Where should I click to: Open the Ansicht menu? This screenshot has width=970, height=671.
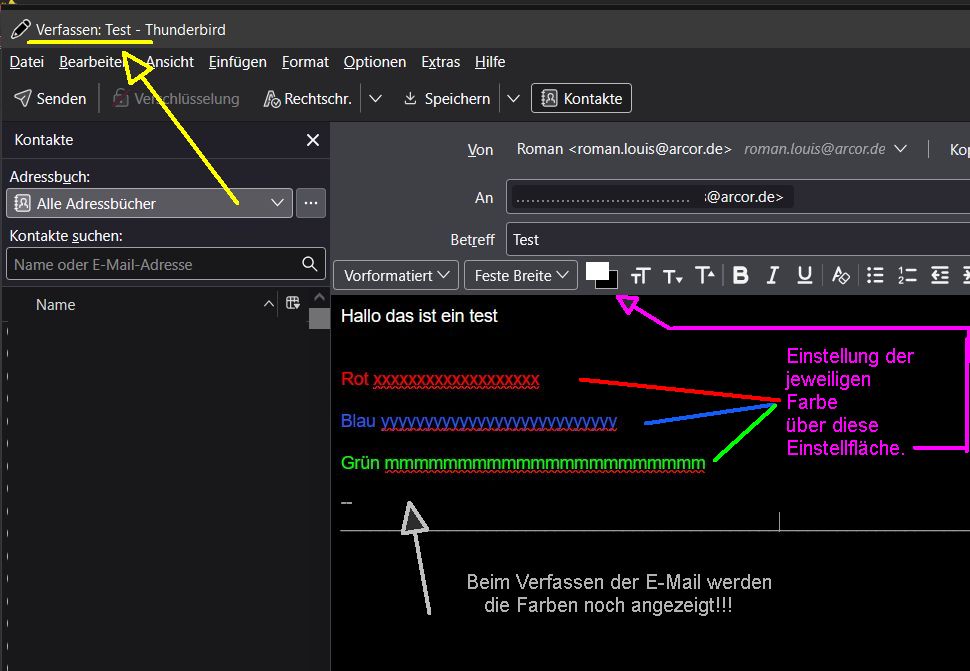coord(170,62)
